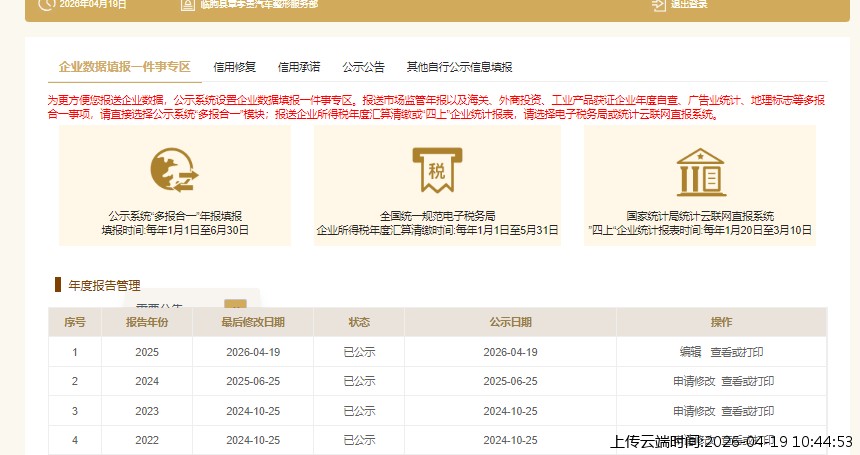Click the 报告年份 column header
860x455 pixels.
(147, 322)
